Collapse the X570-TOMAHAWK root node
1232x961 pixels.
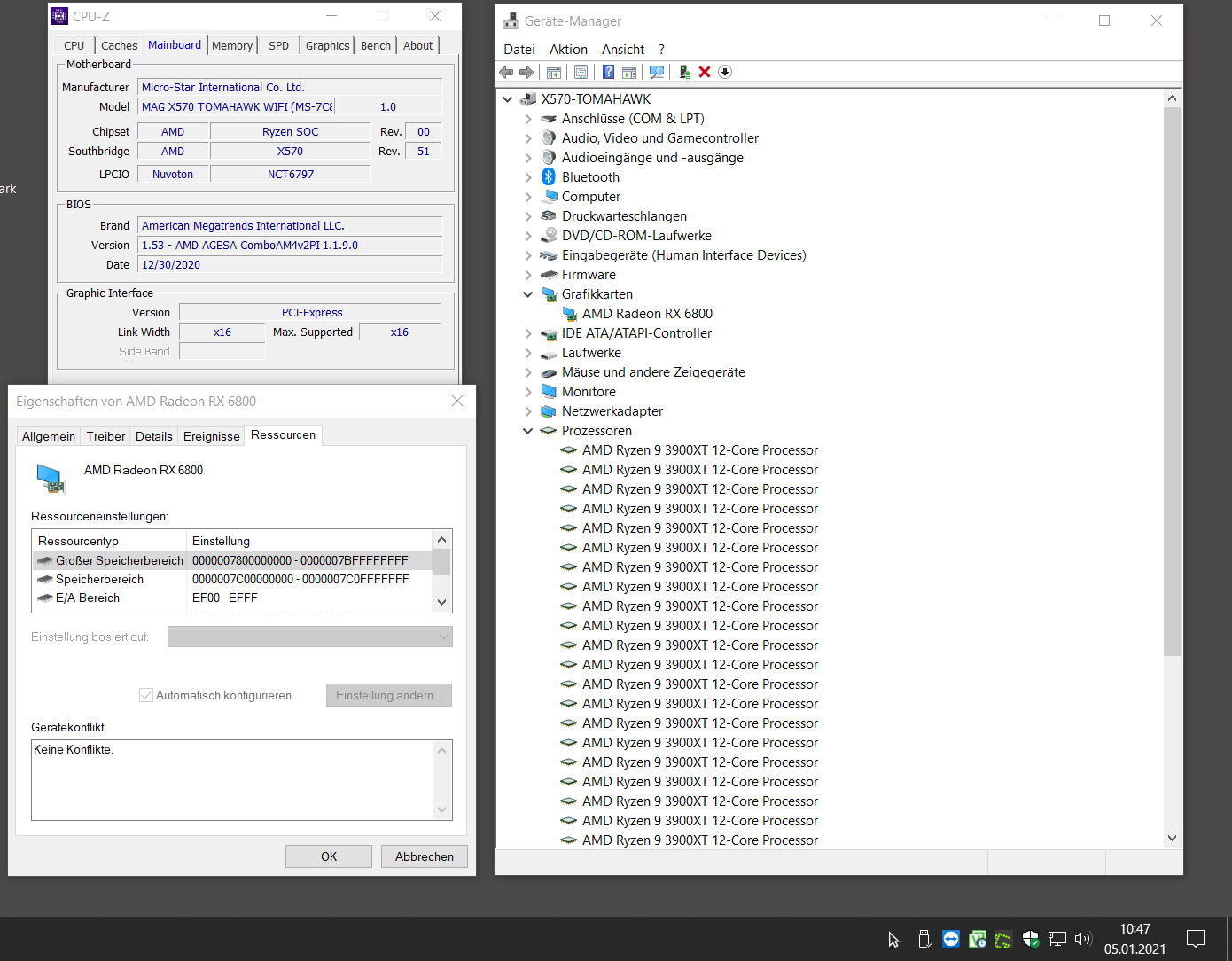pos(507,99)
